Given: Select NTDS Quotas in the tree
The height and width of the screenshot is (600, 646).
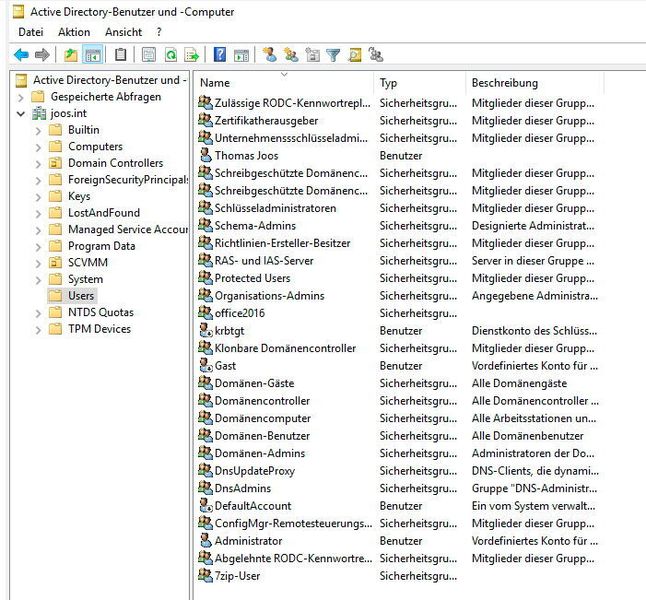Looking at the screenshot, I should click(x=101, y=312).
